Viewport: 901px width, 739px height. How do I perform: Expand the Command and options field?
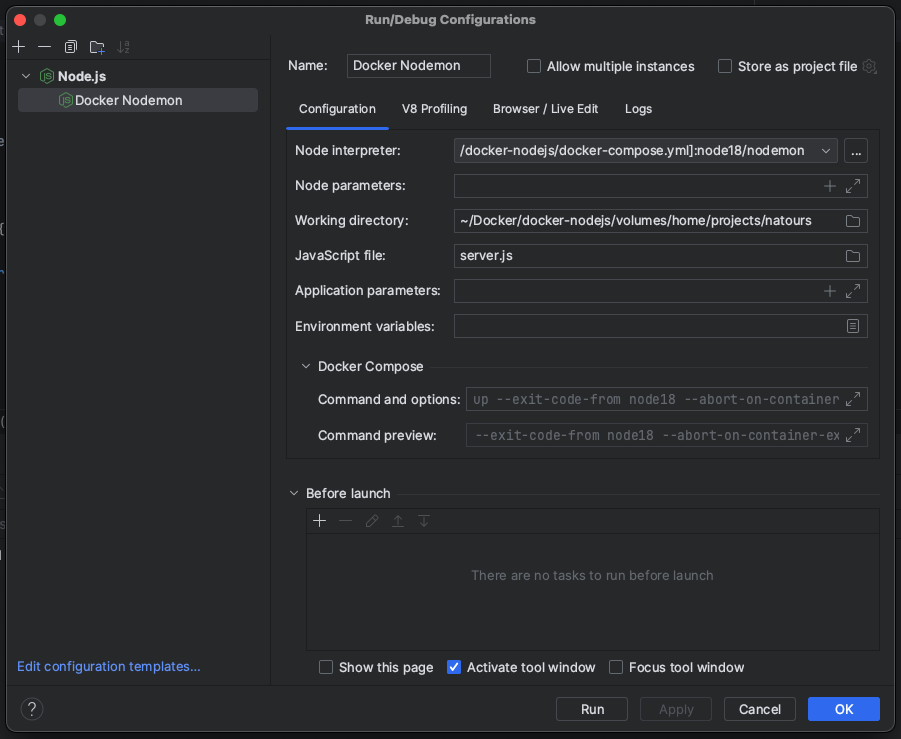pos(853,399)
